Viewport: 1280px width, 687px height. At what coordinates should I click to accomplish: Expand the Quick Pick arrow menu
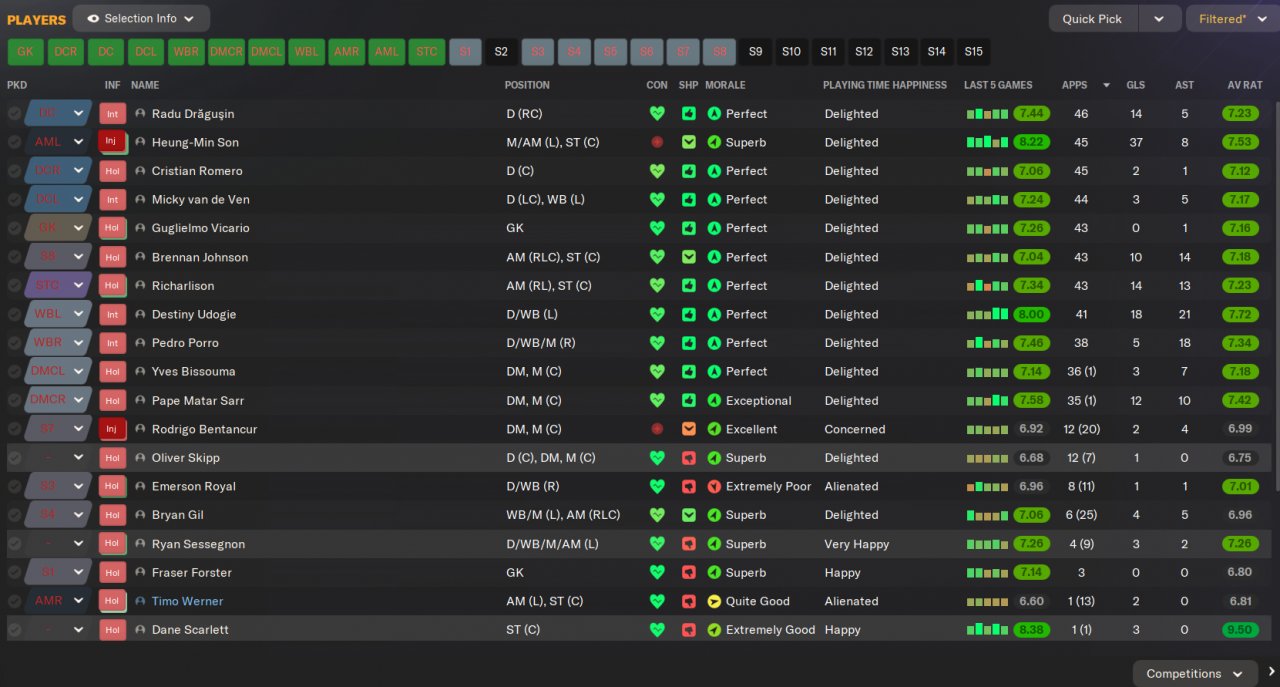pyautogui.click(x=1159, y=19)
